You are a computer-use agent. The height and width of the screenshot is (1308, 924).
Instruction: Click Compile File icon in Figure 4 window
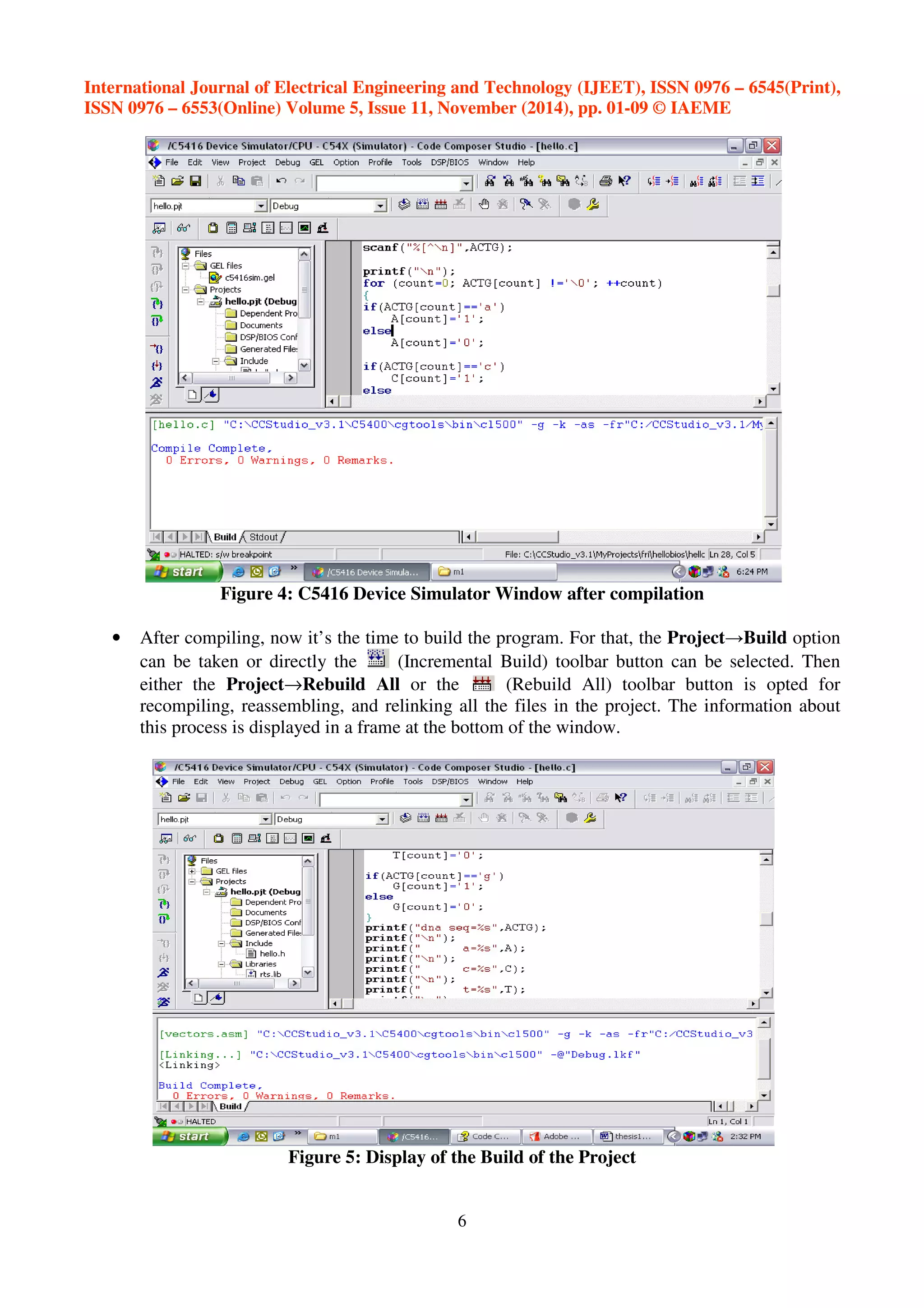(x=404, y=204)
